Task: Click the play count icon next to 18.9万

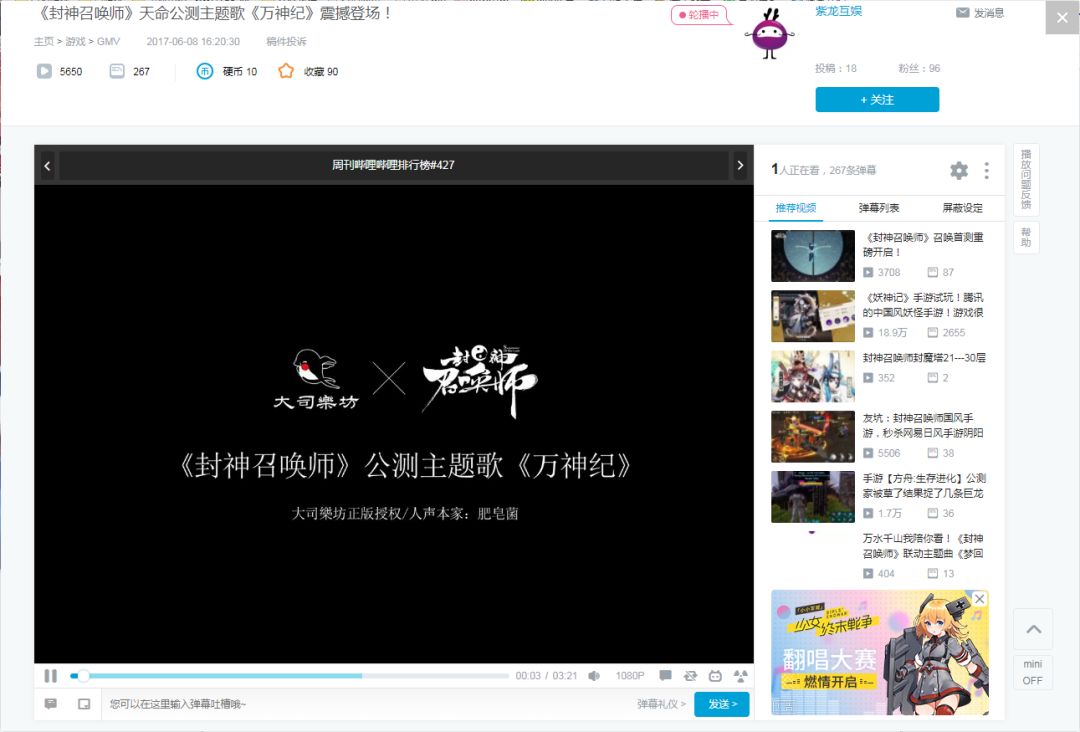Action: 868,333
